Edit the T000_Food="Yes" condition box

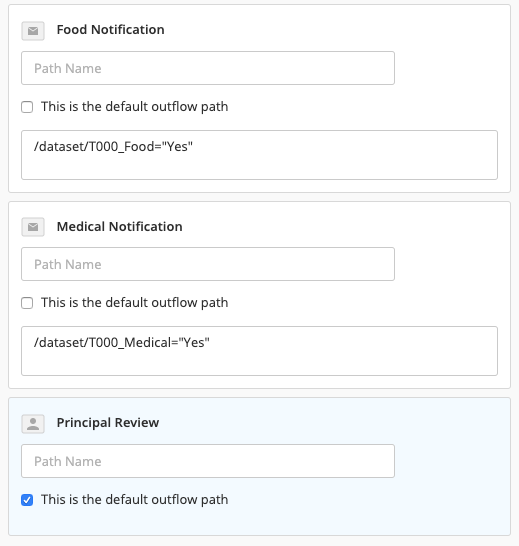click(x=260, y=155)
